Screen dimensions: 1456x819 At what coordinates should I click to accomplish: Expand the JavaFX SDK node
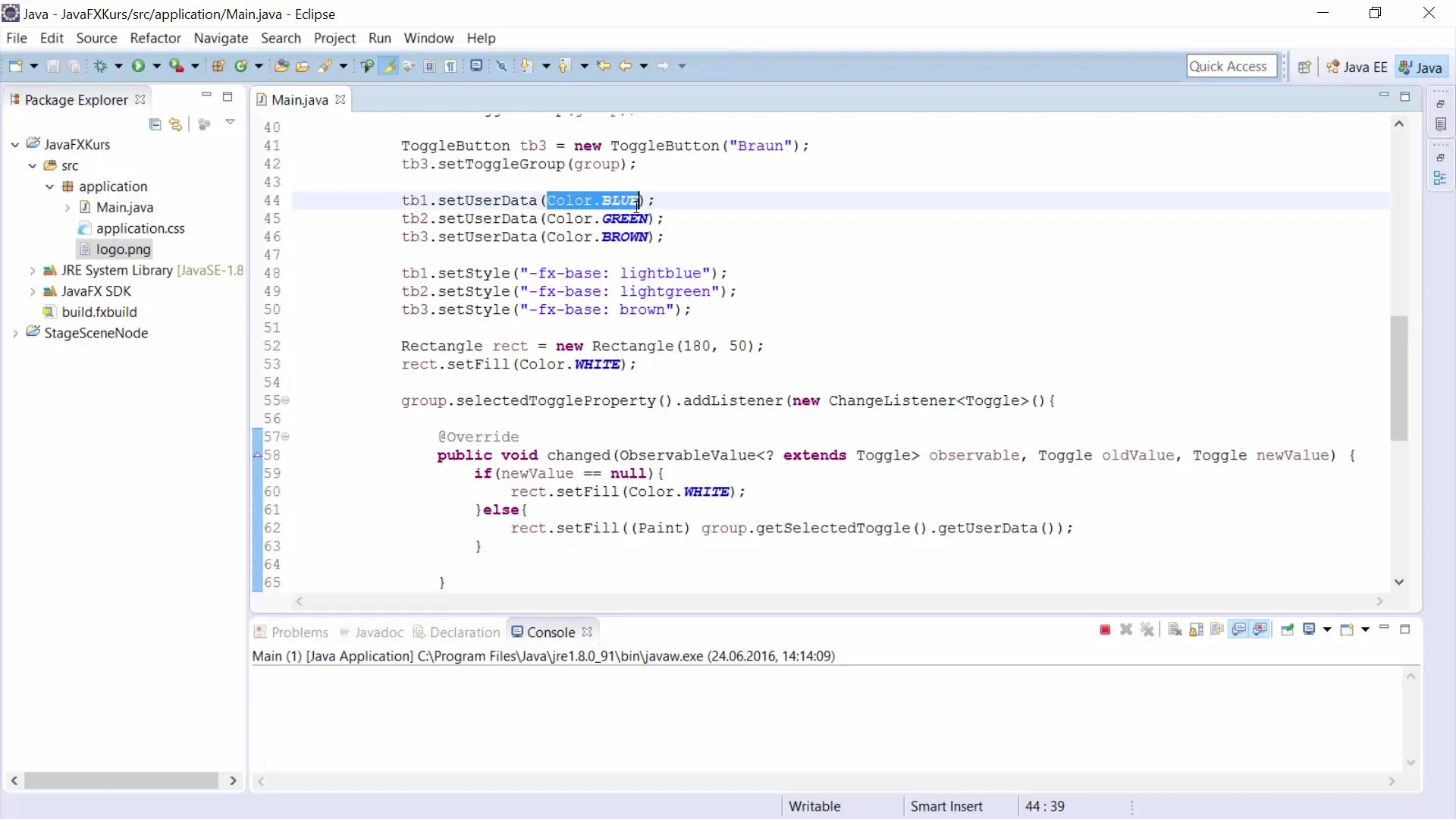(33, 292)
